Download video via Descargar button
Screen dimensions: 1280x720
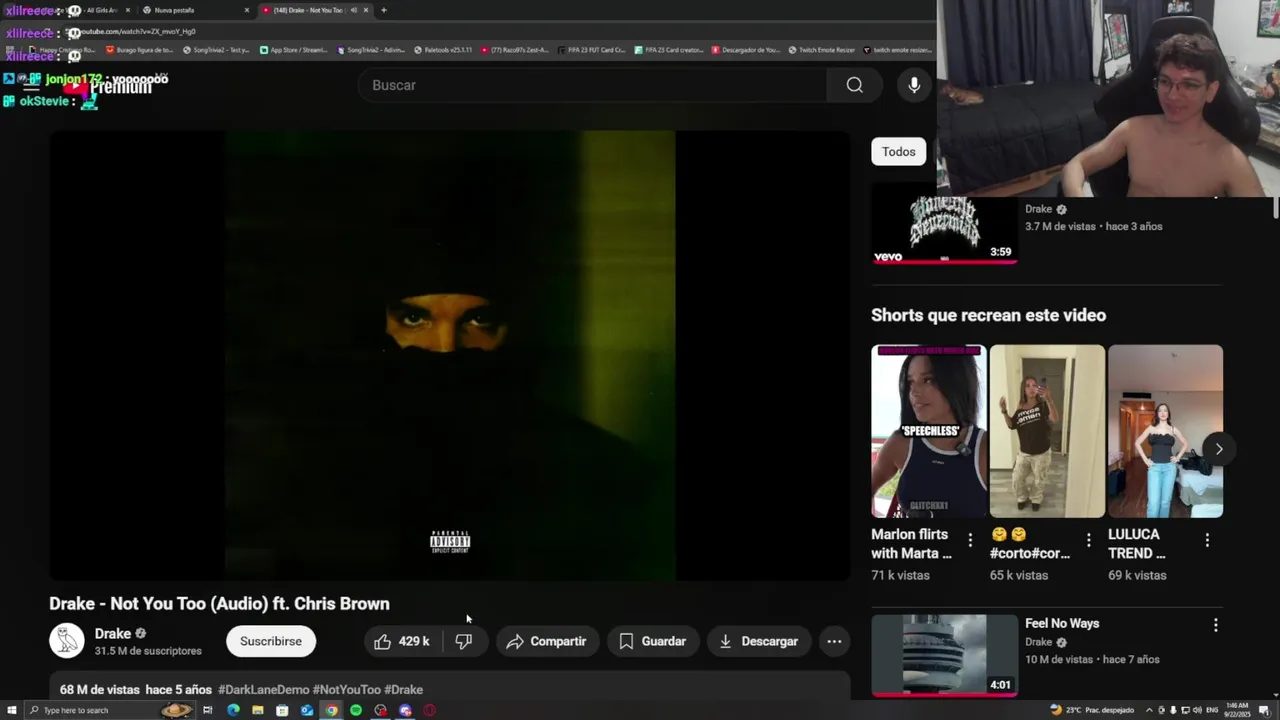tap(758, 641)
